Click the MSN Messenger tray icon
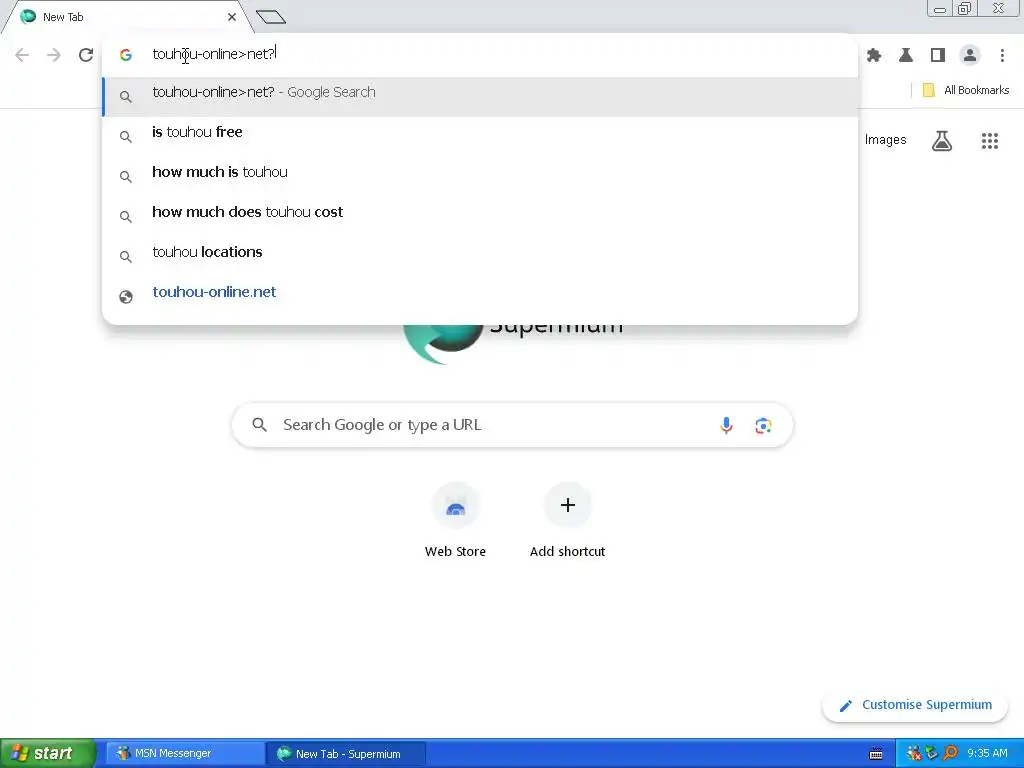1024x768 pixels. pyautogui.click(x=914, y=754)
